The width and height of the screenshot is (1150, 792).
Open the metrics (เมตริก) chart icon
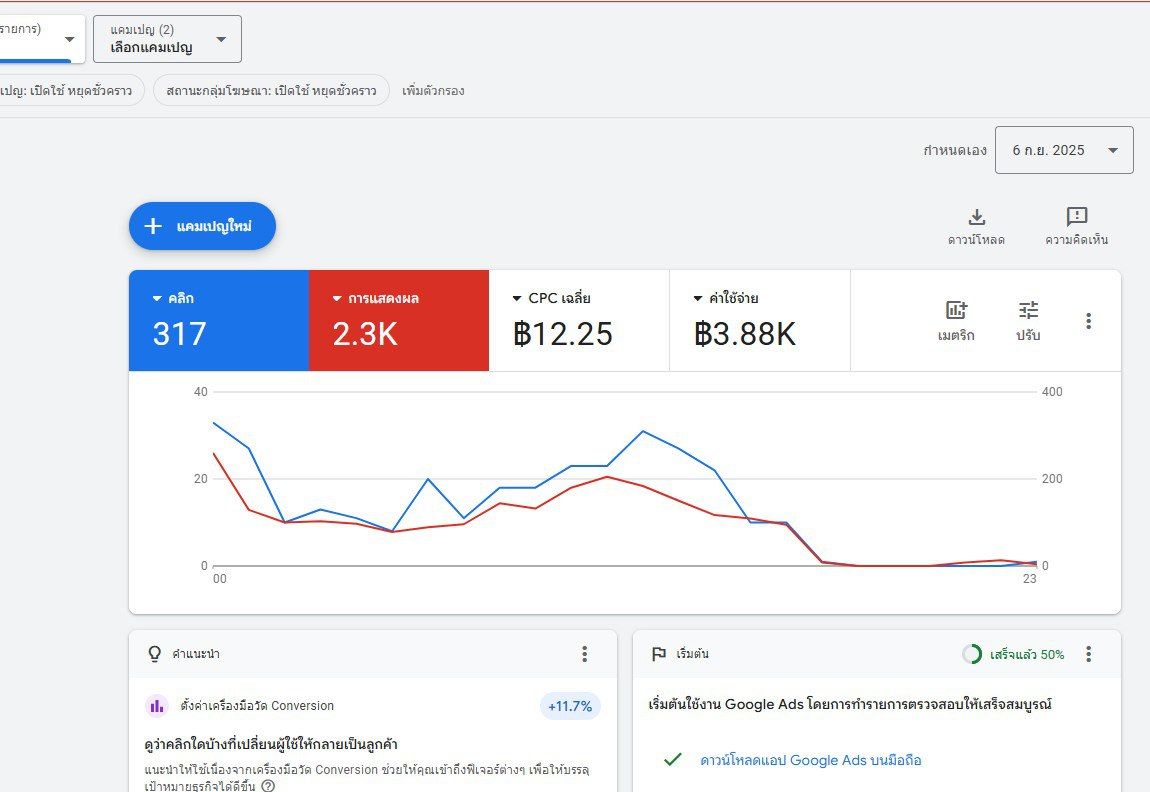pos(956,310)
